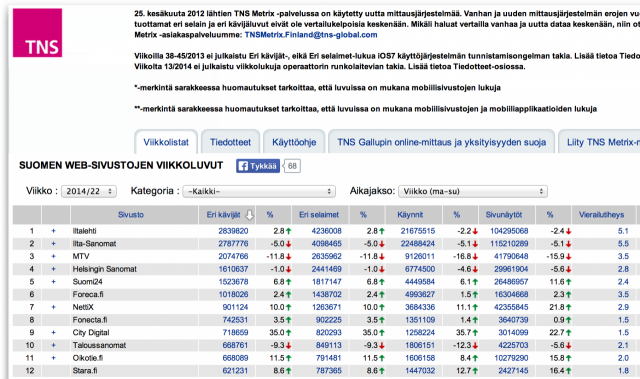Click MTV page views value 41790648
This screenshot has height=379, width=640.
(x=511, y=256)
